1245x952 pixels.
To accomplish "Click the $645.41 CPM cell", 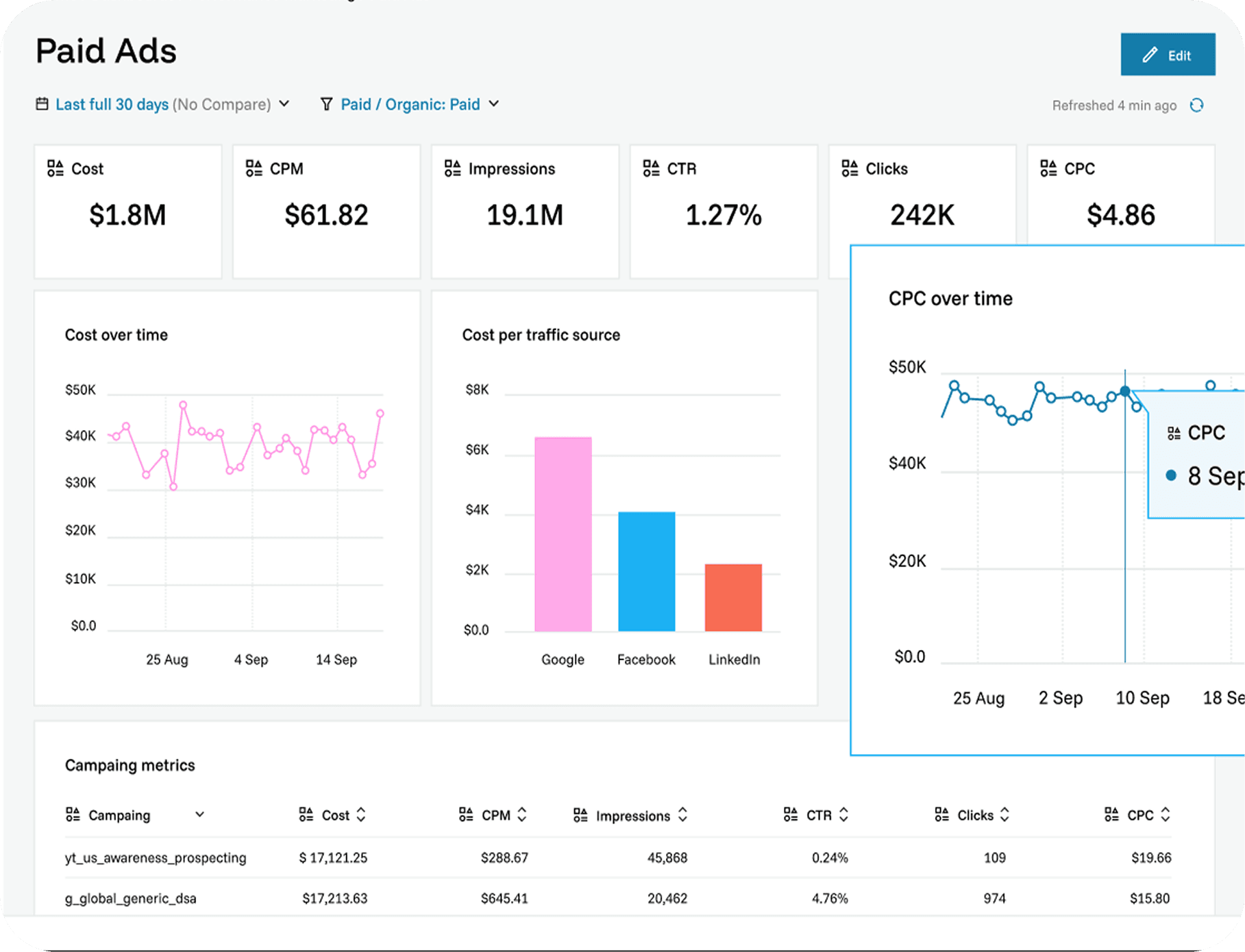I will coord(504,898).
